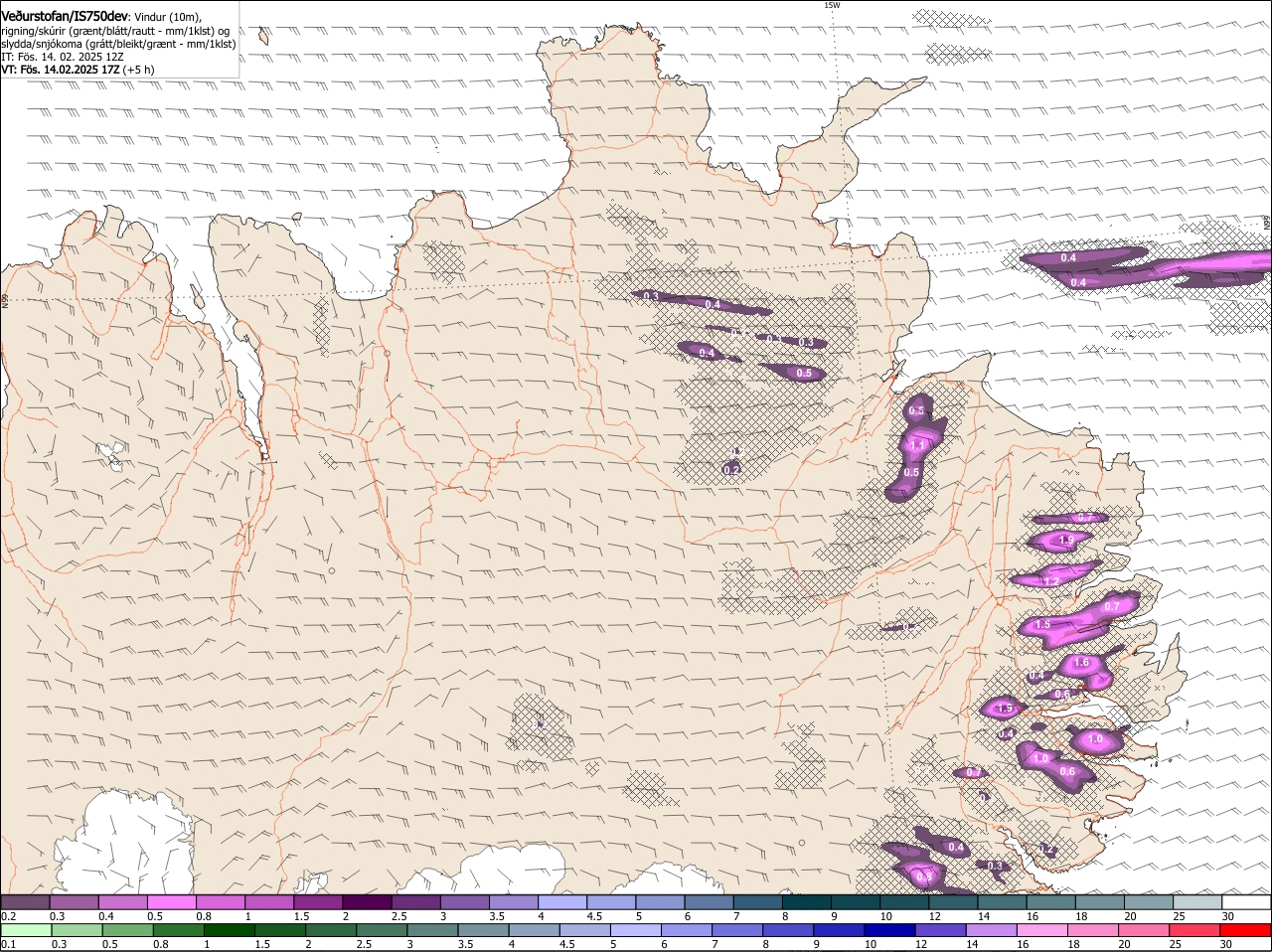Pick the rain legend swatch between 14 and 16
This screenshot has width=1272, height=952.
click(992, 930)
